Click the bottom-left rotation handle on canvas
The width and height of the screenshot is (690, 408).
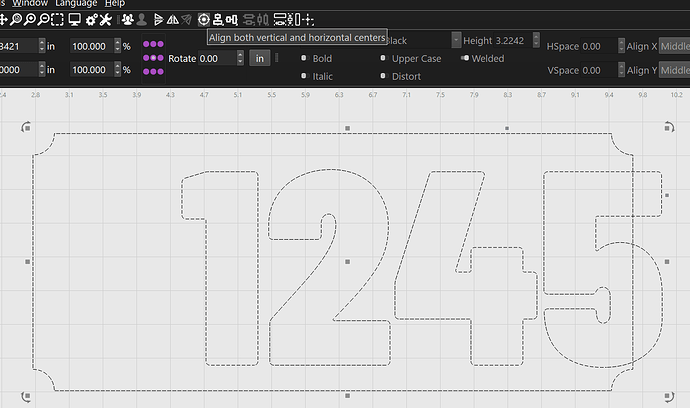pyautogui.click(x=26, y=396)
